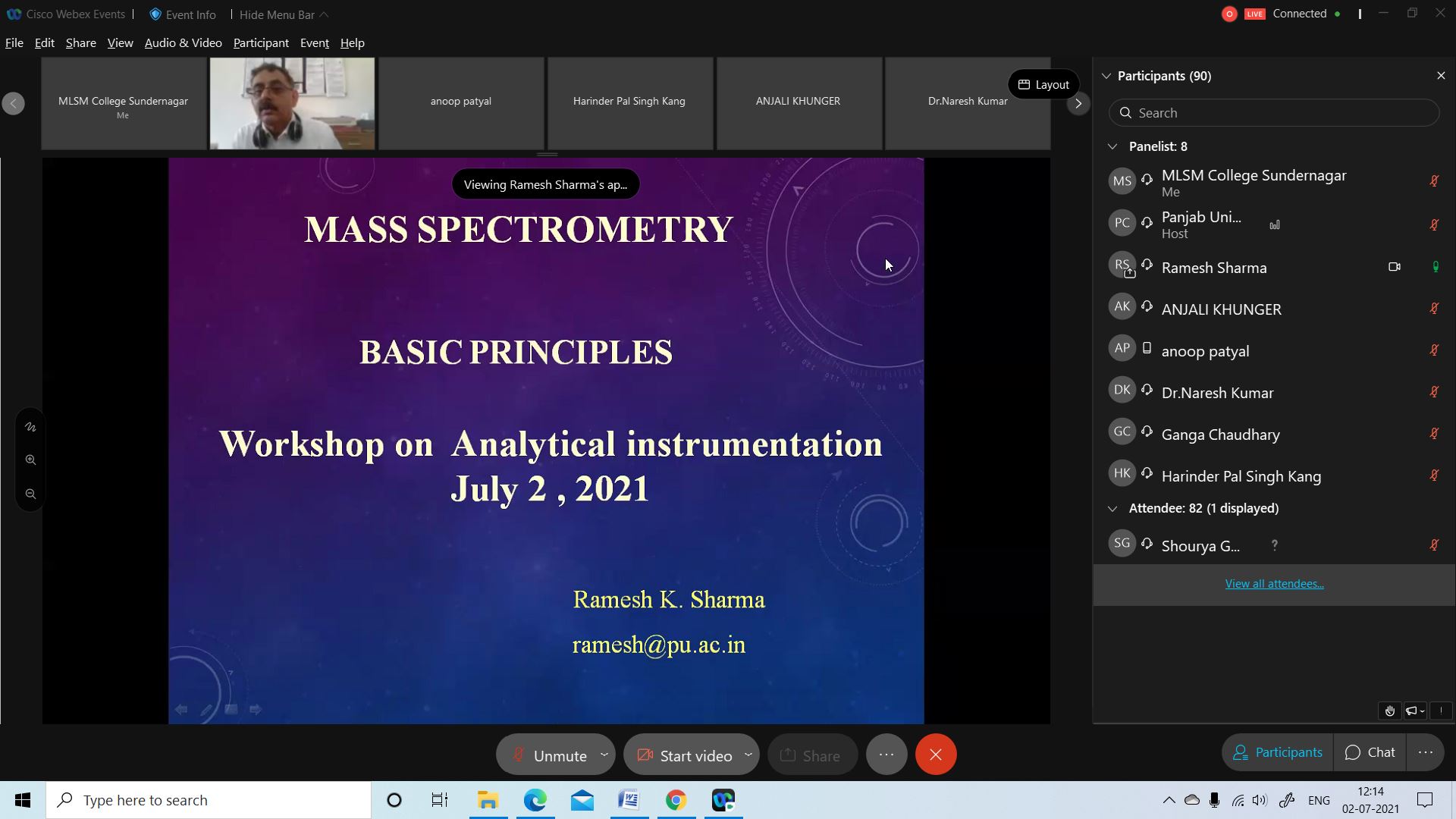Start your video

686,755
